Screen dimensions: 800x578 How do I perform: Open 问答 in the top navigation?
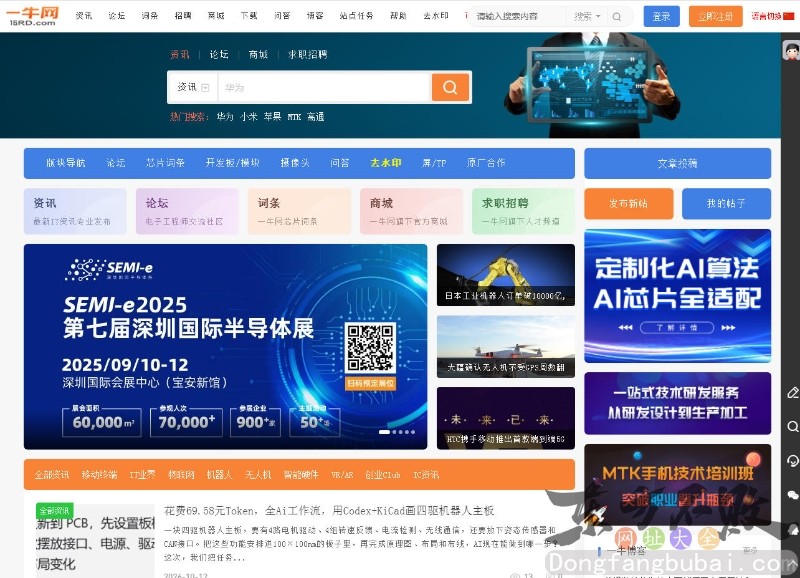click(x=282, y=16)
